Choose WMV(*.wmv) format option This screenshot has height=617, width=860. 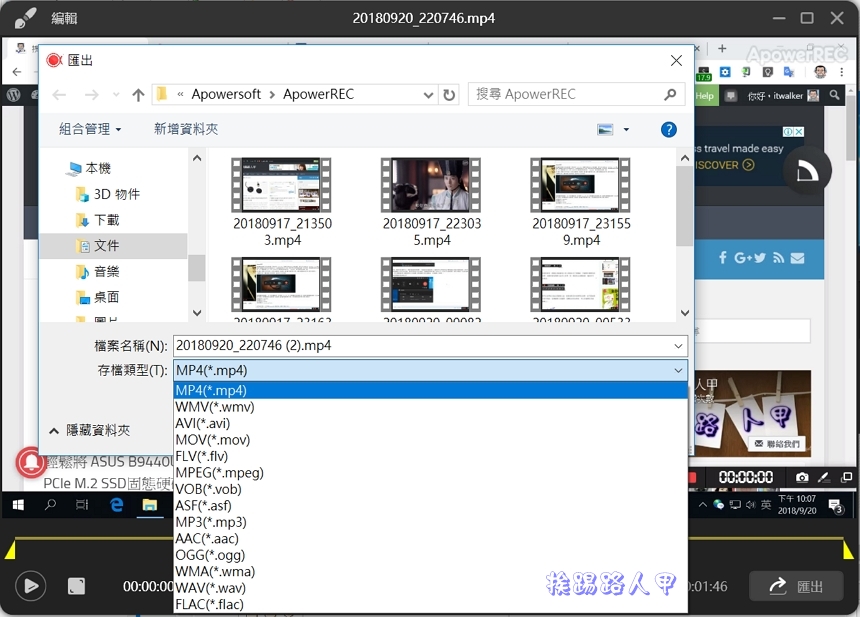(431, 407)
